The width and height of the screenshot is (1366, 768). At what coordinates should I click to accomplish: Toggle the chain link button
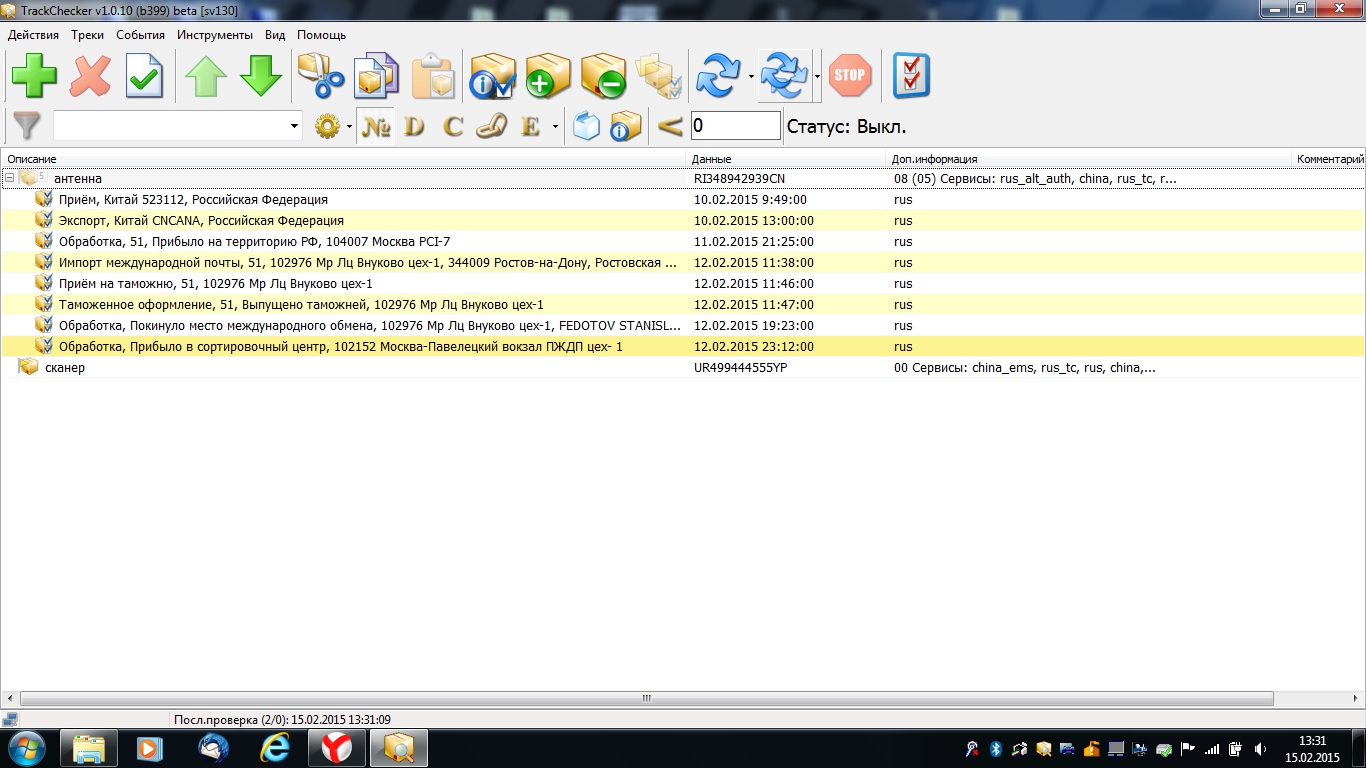point(491,126)
